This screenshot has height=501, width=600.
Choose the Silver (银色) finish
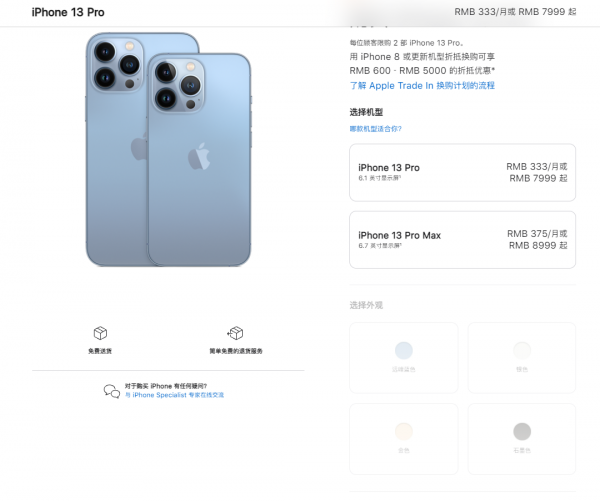[x=522, y=358]
